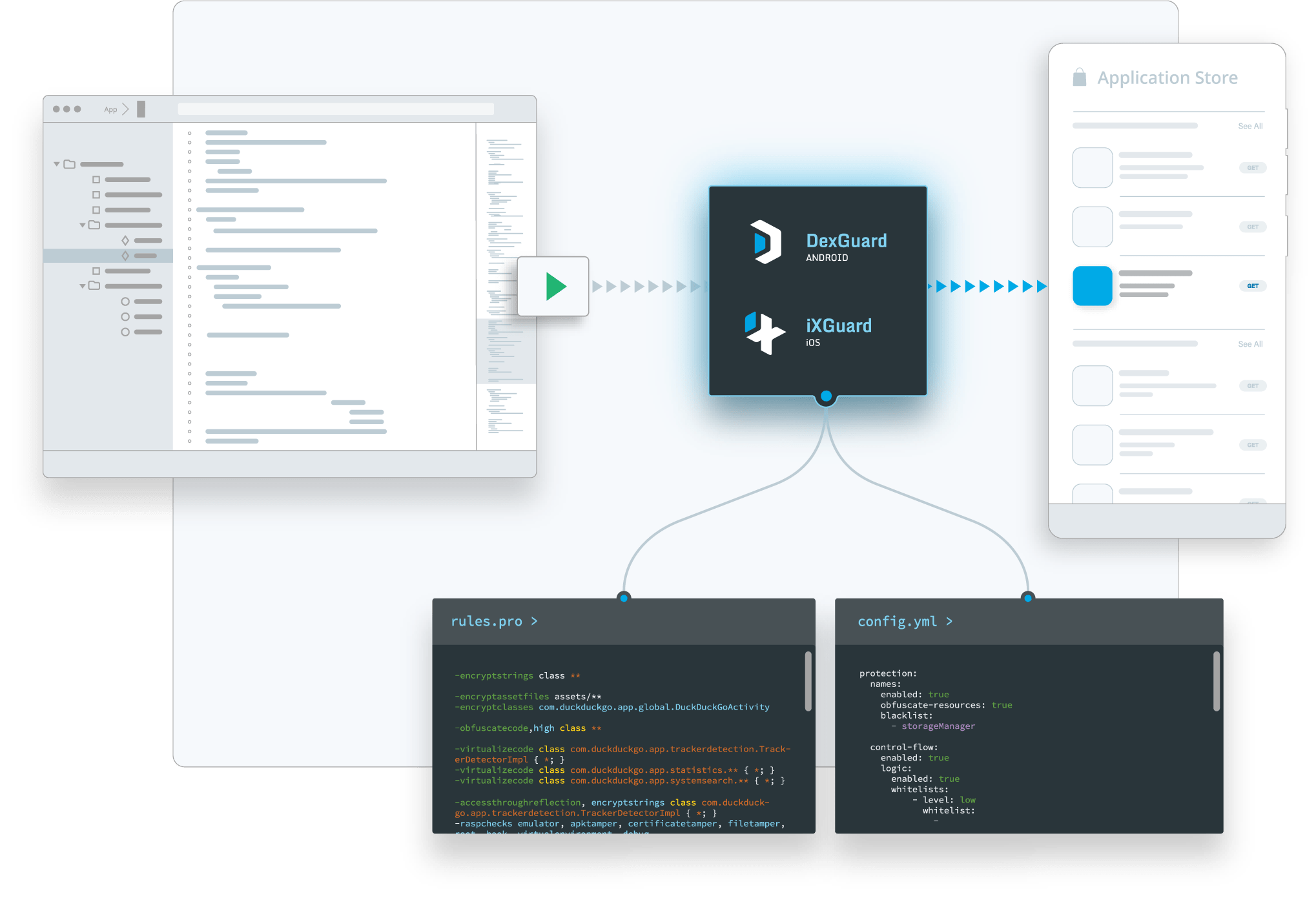Click the -encryptassetfiles assets rule line
This screenshot has height=900, width=1316.
pyautogui.click(x=528, y=697)
